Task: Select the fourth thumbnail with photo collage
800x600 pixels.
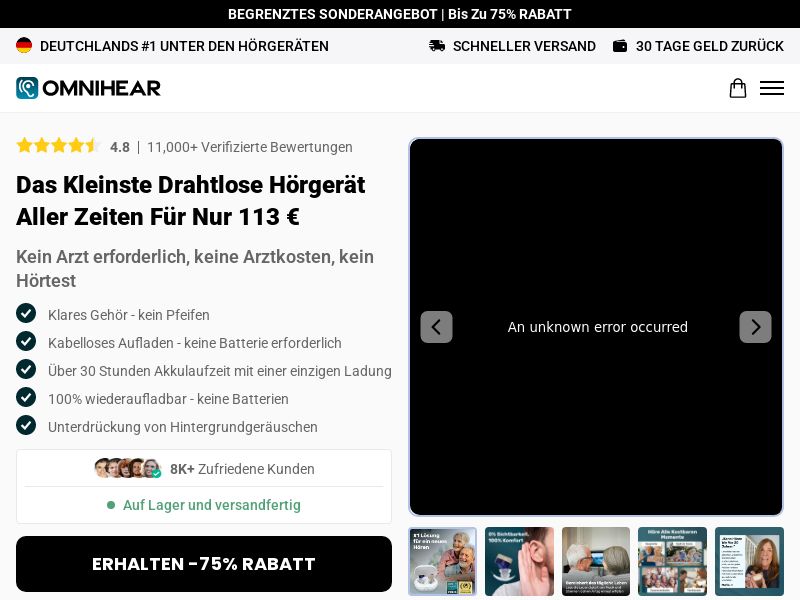Action: (x=672, y=561)
